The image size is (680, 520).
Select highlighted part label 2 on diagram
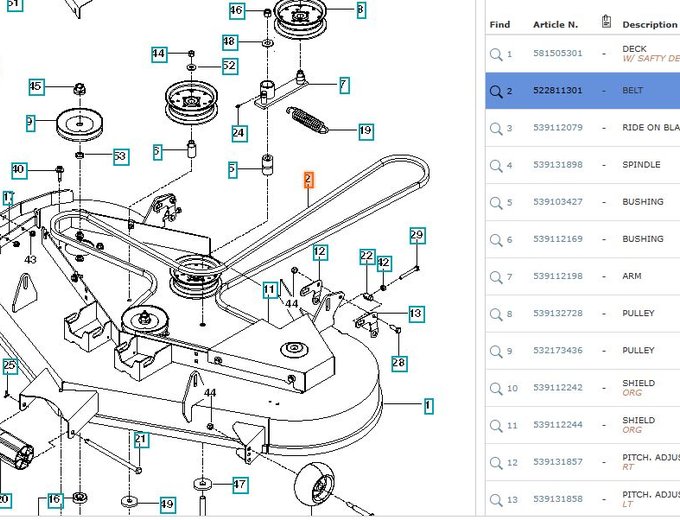308,180
